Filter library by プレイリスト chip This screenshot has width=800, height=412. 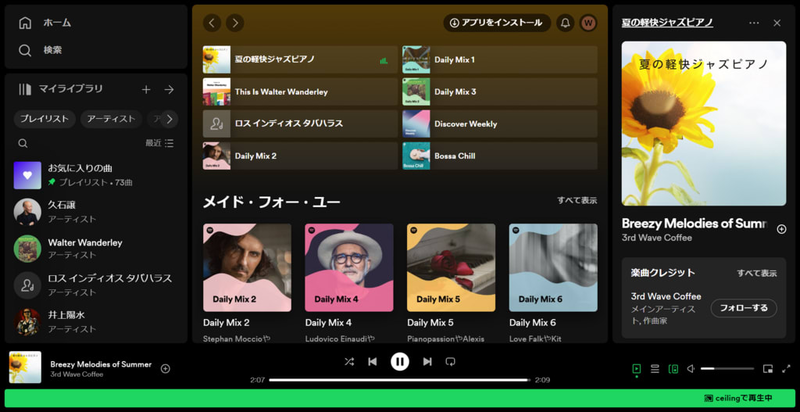pyautogui.click(x=45, y=119)
